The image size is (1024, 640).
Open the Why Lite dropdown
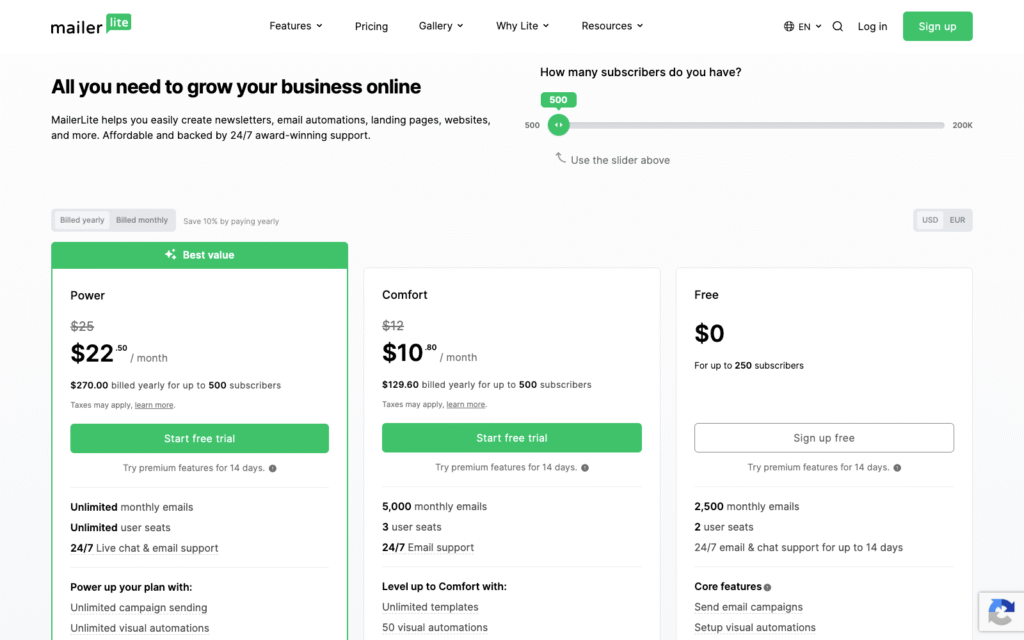(522, 26)
